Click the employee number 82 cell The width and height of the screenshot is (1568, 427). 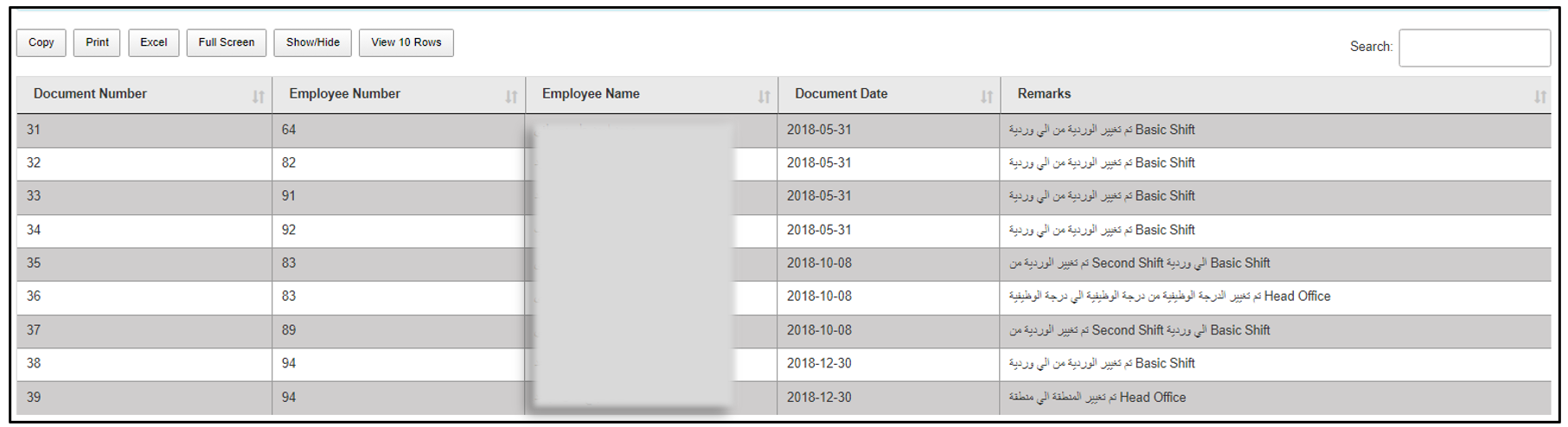[289, 163]
